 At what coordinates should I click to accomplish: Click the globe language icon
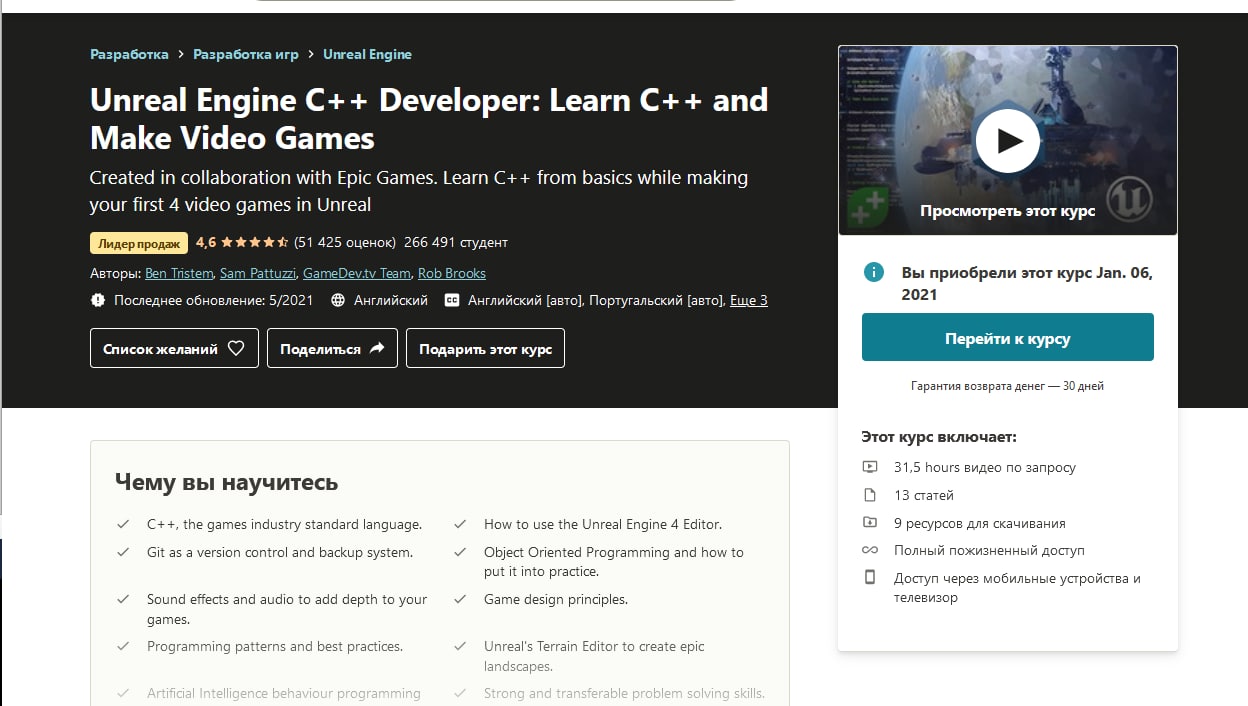coord(338,300)
